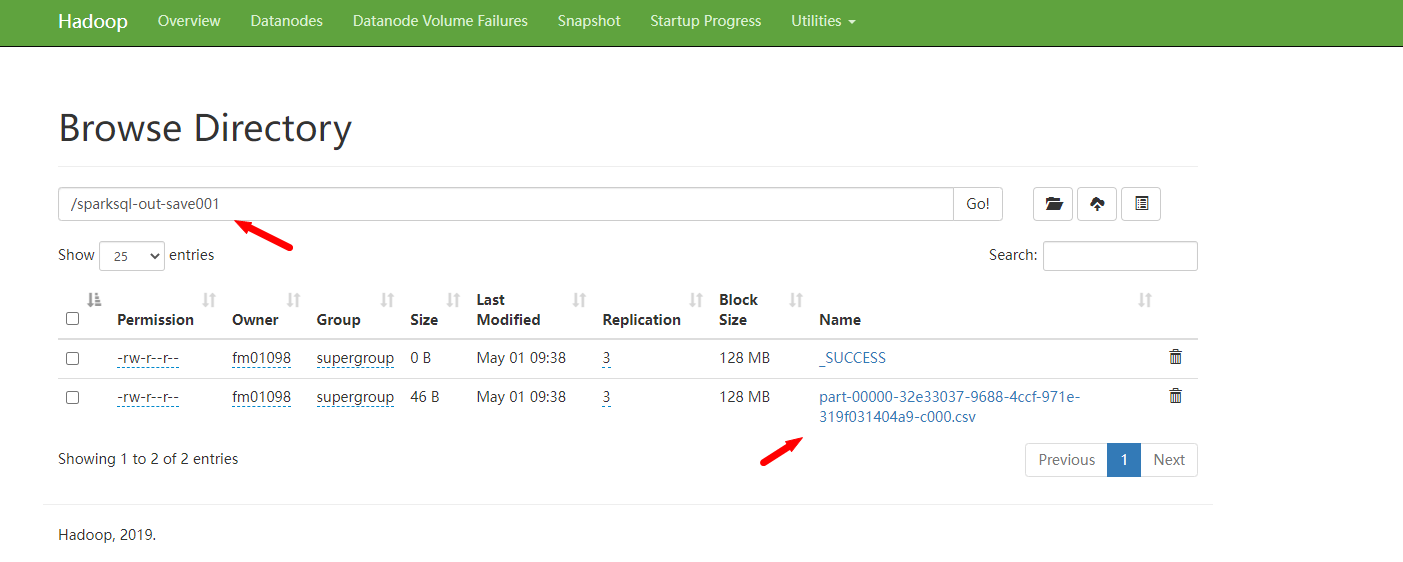Open the Show entries count dropdown
The image size is (1403, 562).
pyautogui.click(x=132, y=256)
